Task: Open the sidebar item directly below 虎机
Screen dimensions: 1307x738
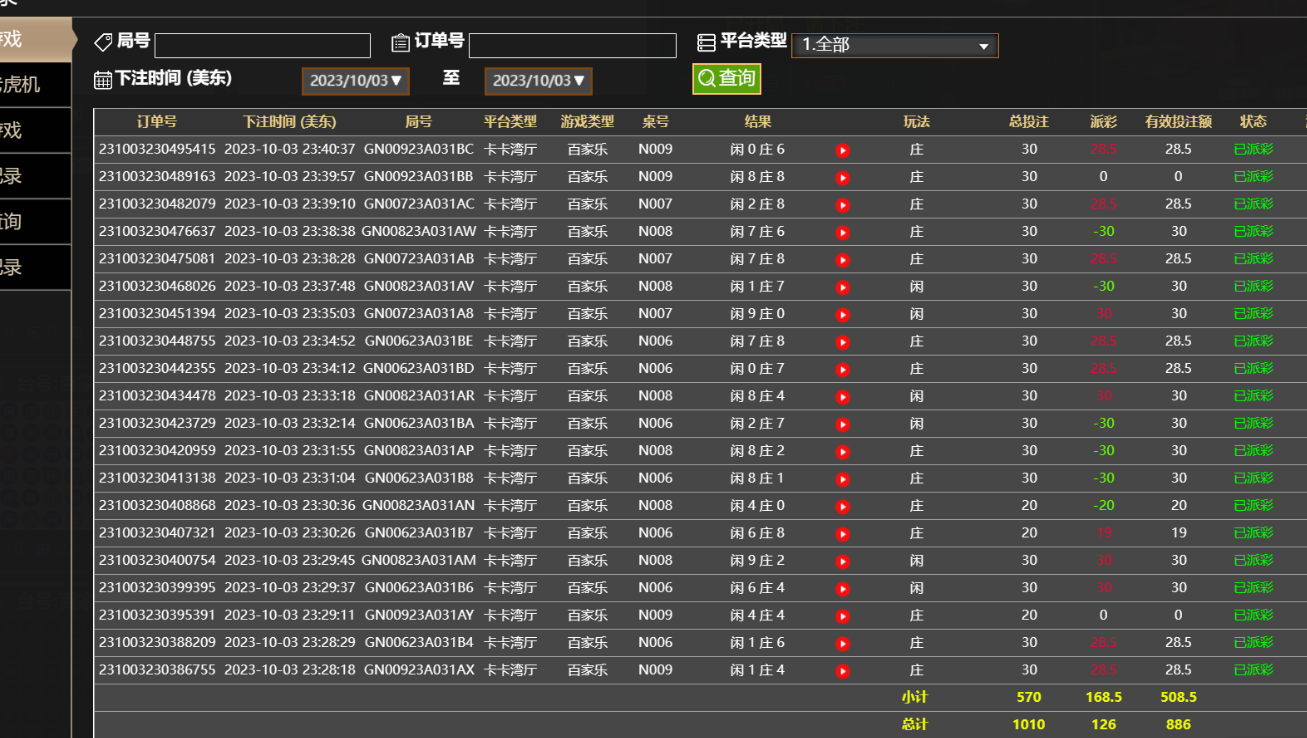Action: [x=35, y=130]
